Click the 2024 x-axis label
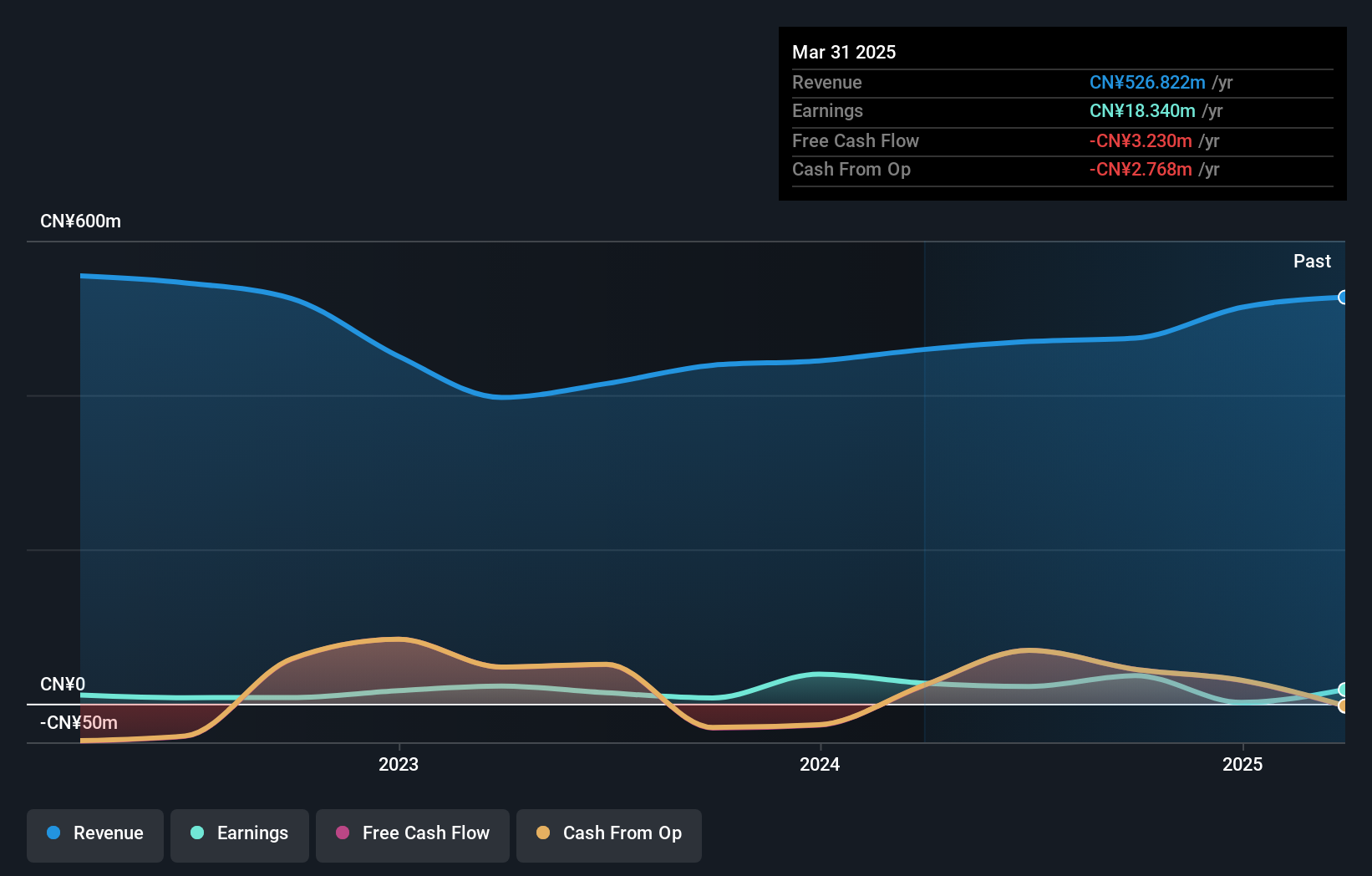Image resolution: width=1372 pixels, height=876 pixels. point(820,764)
